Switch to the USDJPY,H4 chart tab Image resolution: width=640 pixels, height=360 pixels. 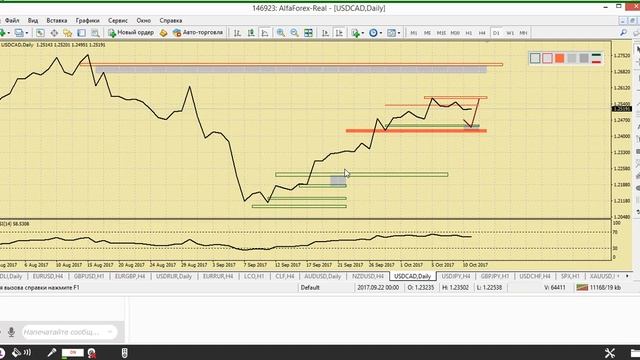456,276
